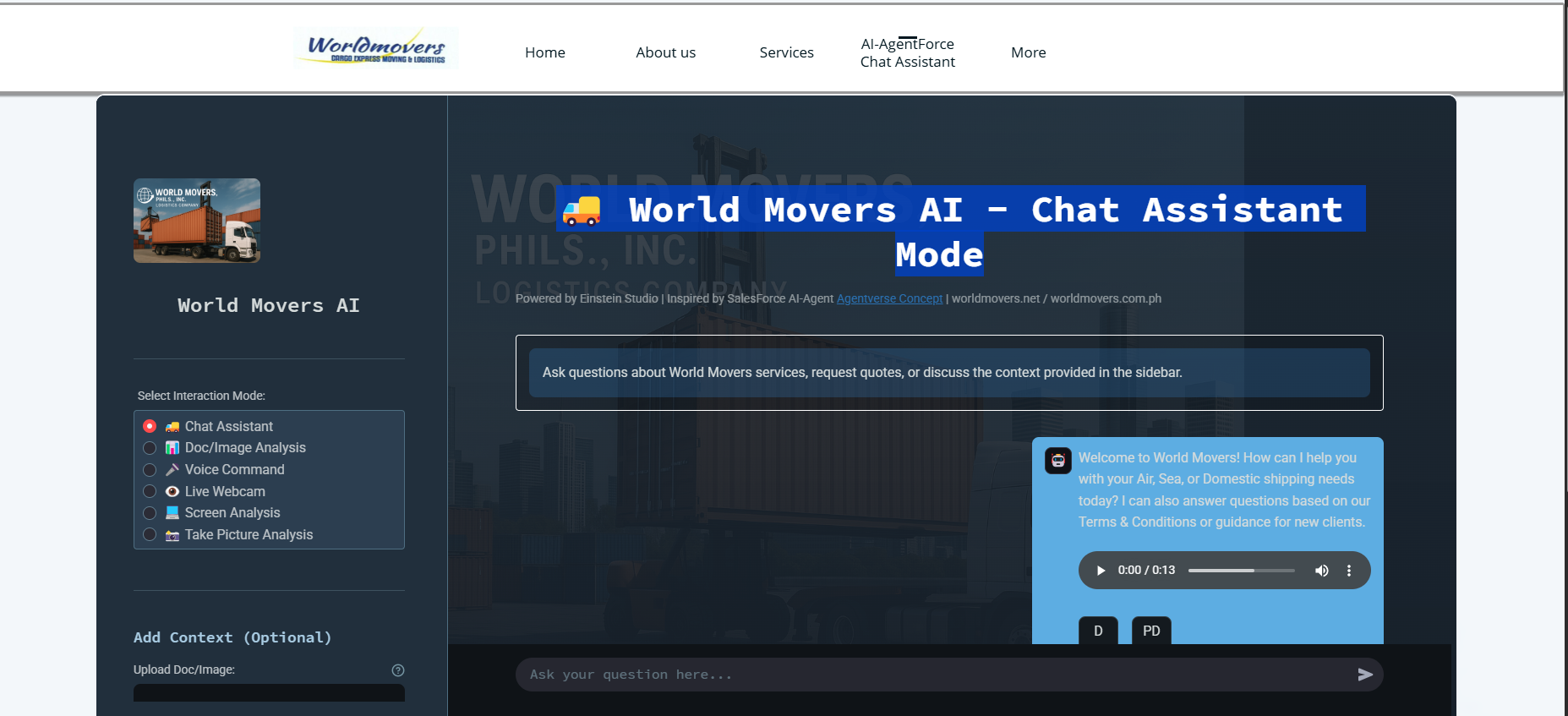Open audio player more options menu
1568x716 pixels.
[1349, 571]
